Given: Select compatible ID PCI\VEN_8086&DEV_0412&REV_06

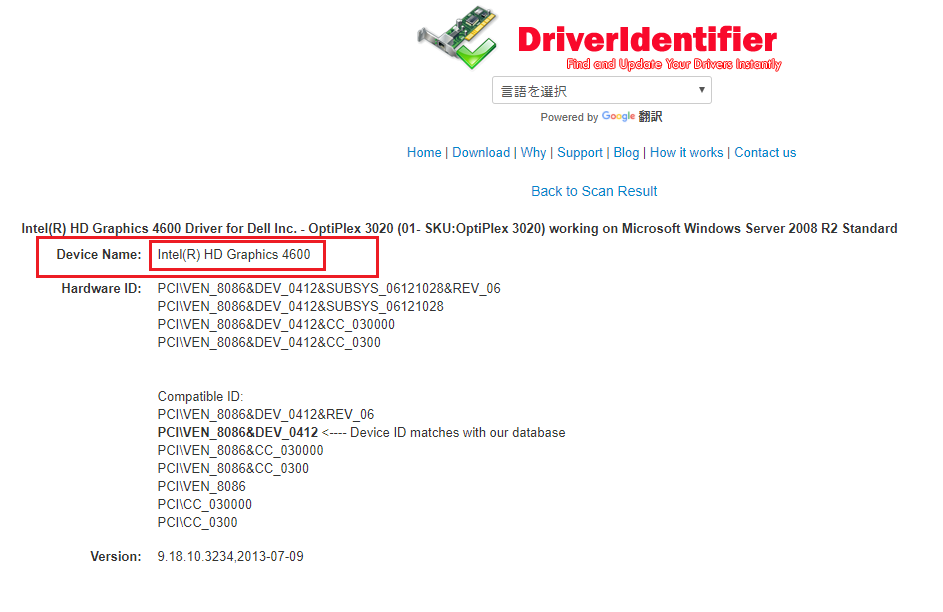Looking at the screenshot, I should [266, 415].
